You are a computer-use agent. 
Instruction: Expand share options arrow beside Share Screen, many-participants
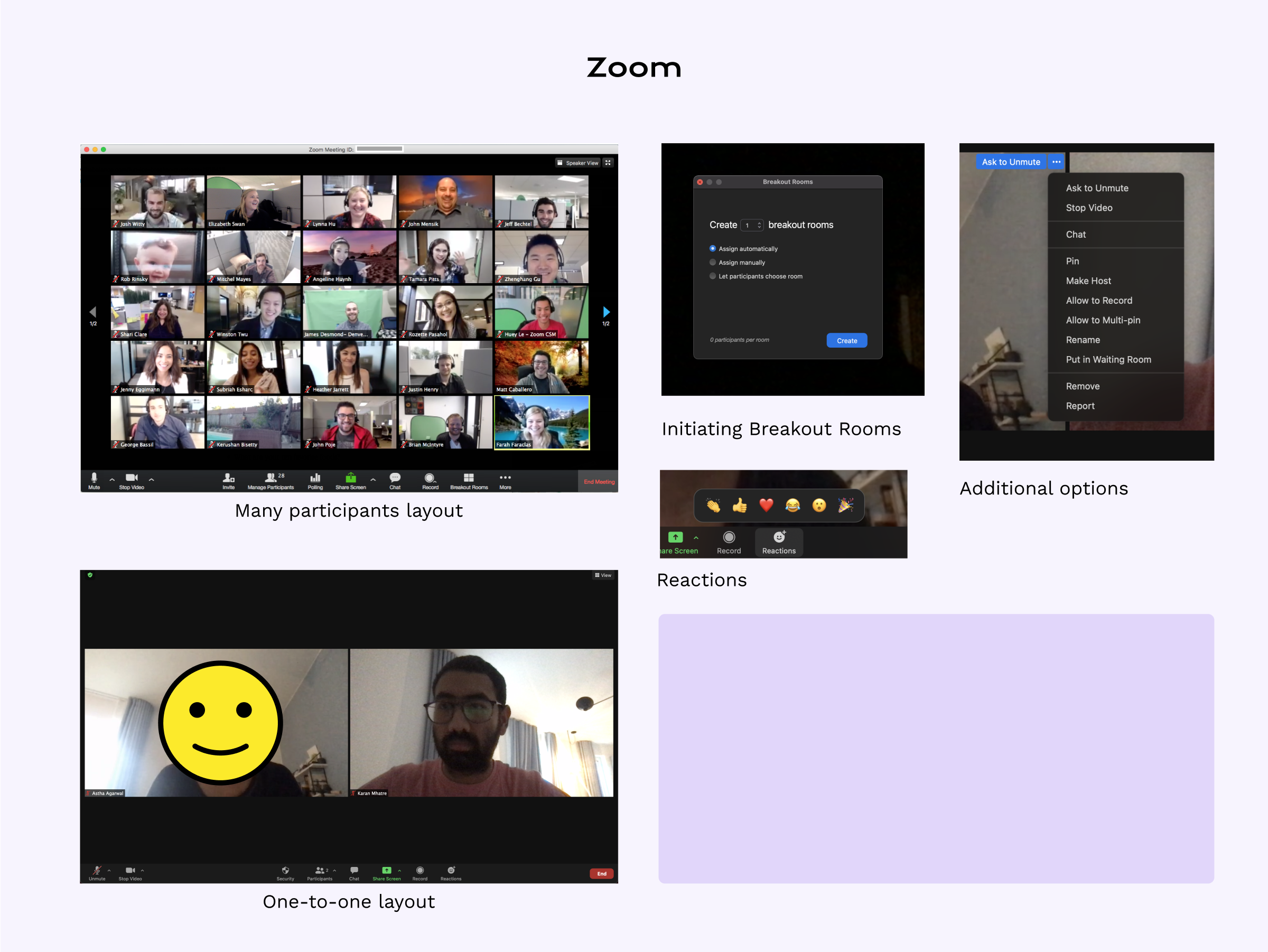[373, 479]
